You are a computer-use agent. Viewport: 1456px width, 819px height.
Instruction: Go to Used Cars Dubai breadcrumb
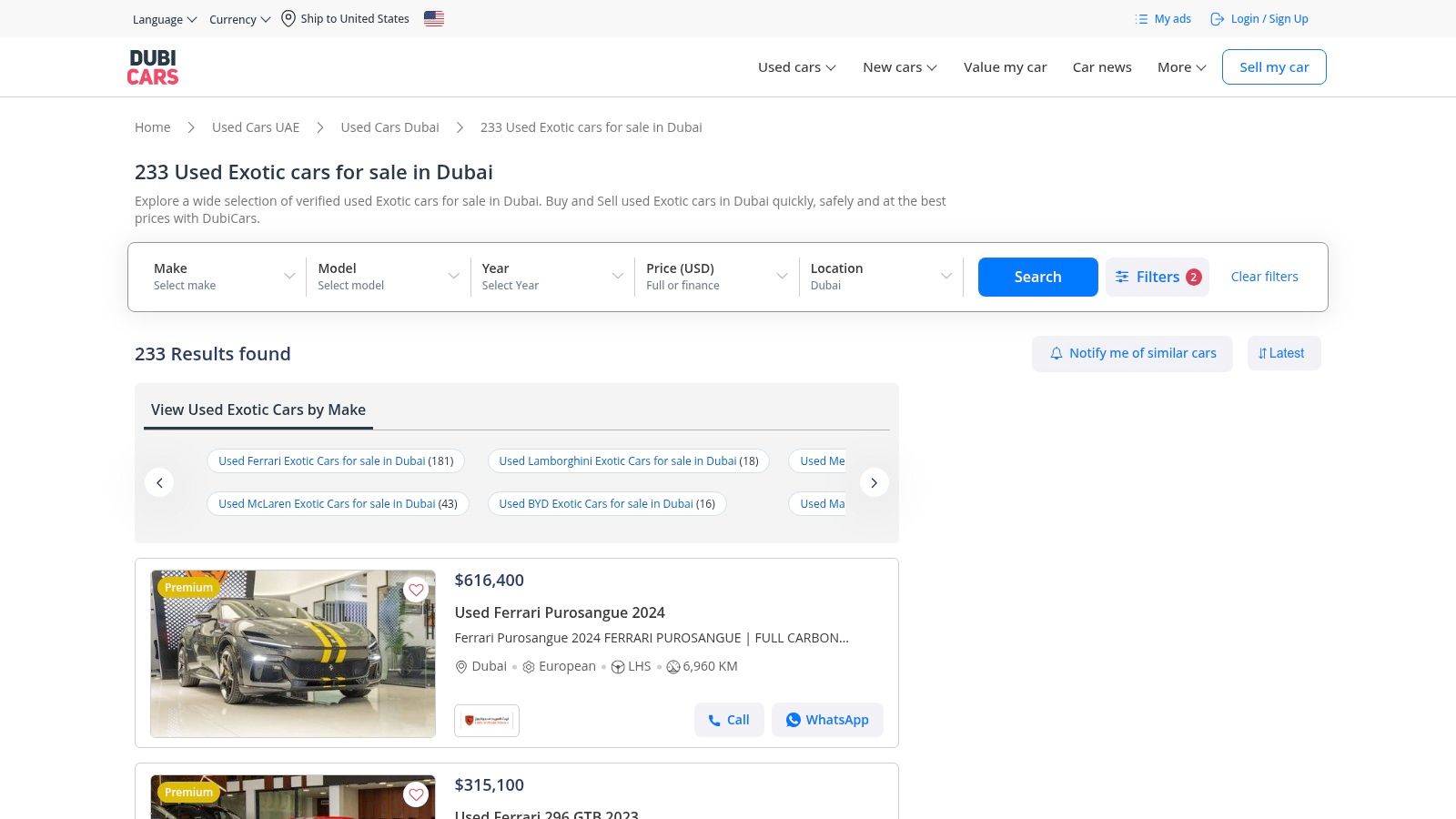coord(390,127)
